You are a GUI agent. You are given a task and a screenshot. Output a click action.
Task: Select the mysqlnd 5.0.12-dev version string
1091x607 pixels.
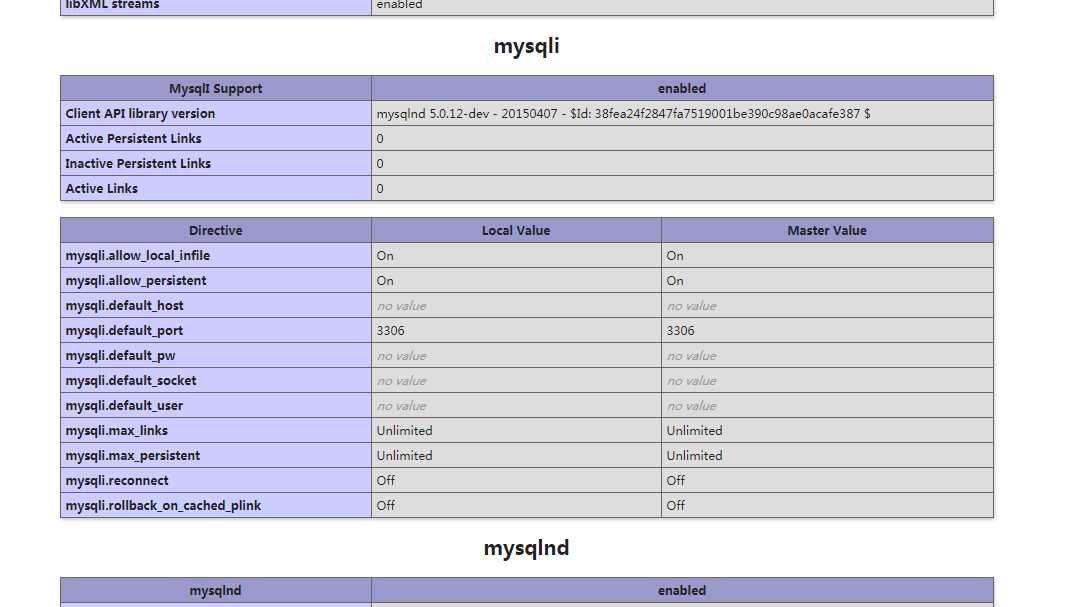pos(623,113)
